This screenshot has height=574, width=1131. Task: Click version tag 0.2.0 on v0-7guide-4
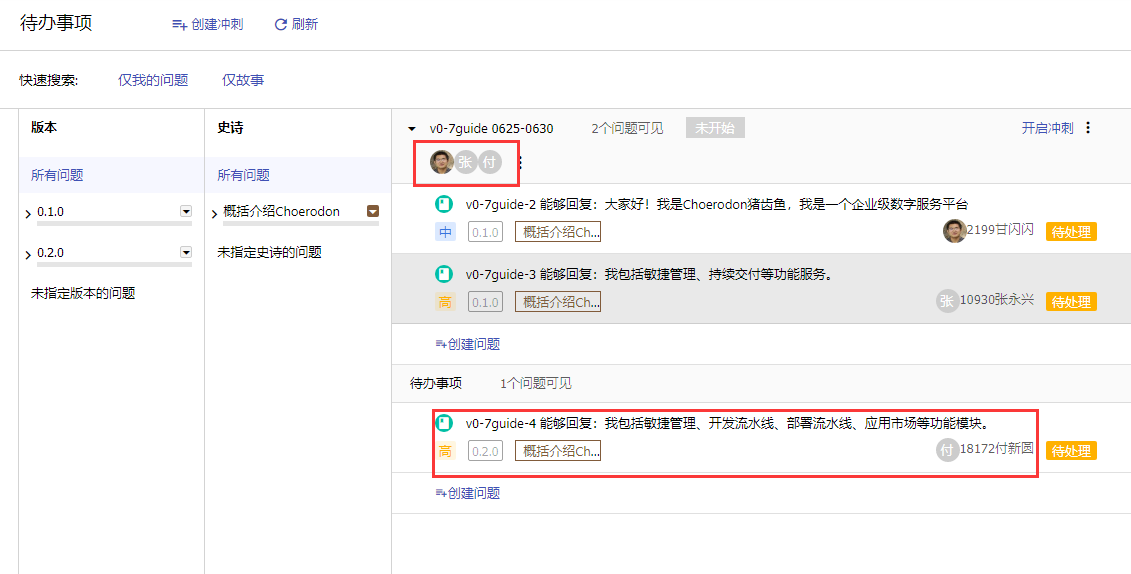click(485, 451)
